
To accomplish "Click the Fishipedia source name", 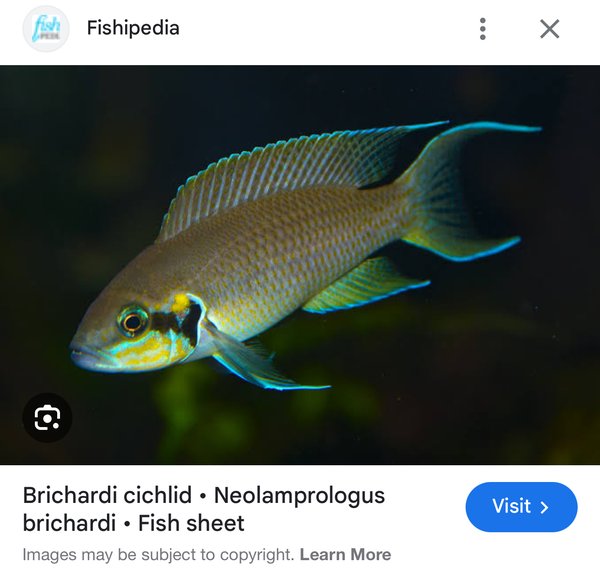I will pos(133,28).
